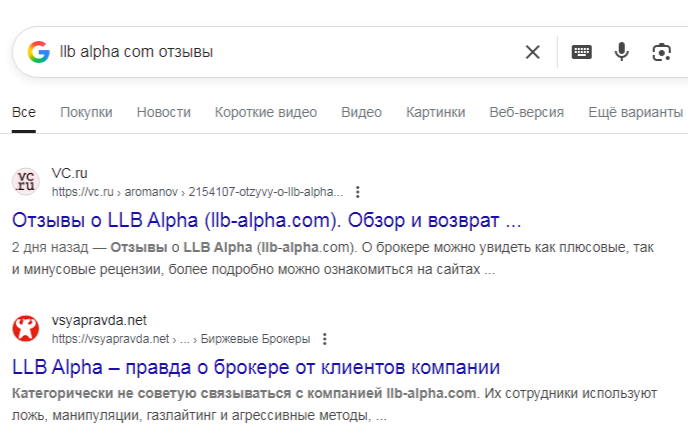
Task: Click the vsyapravda.net site name
Action: tap(99, 320)
